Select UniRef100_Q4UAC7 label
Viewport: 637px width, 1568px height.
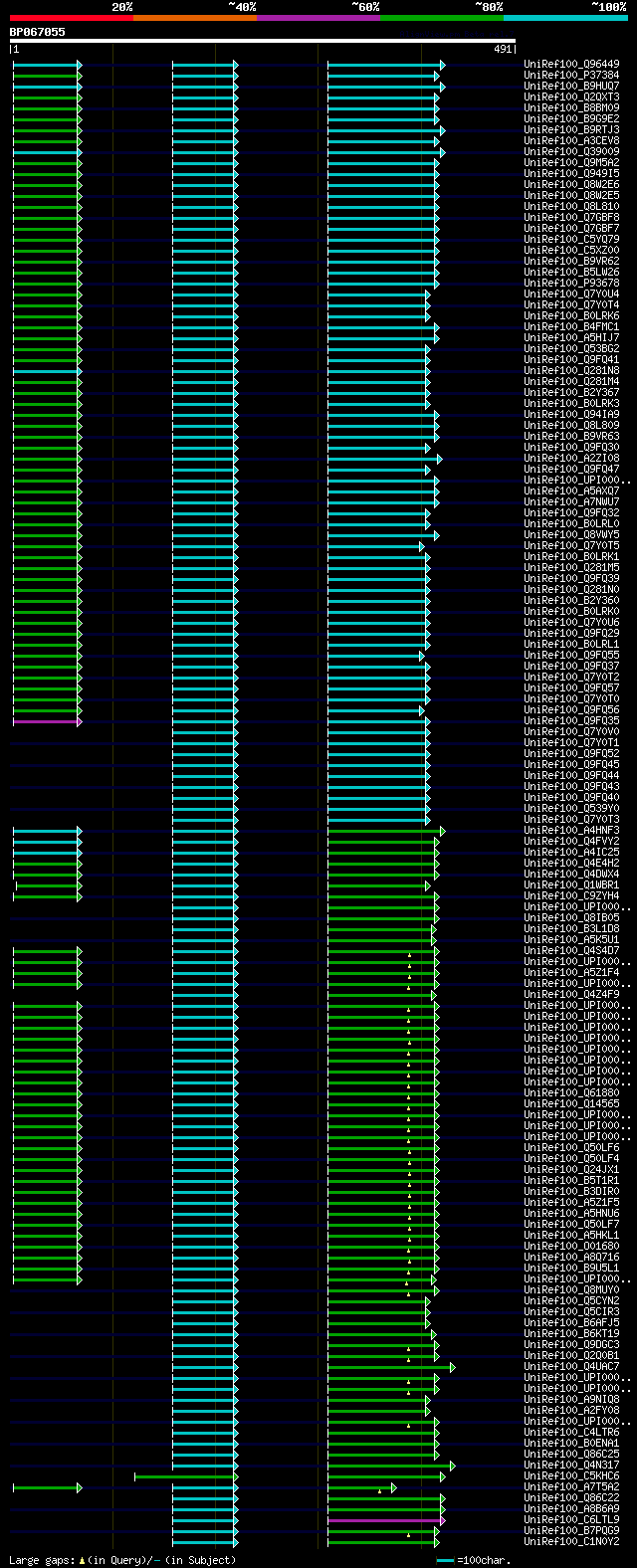point(571,1366)
